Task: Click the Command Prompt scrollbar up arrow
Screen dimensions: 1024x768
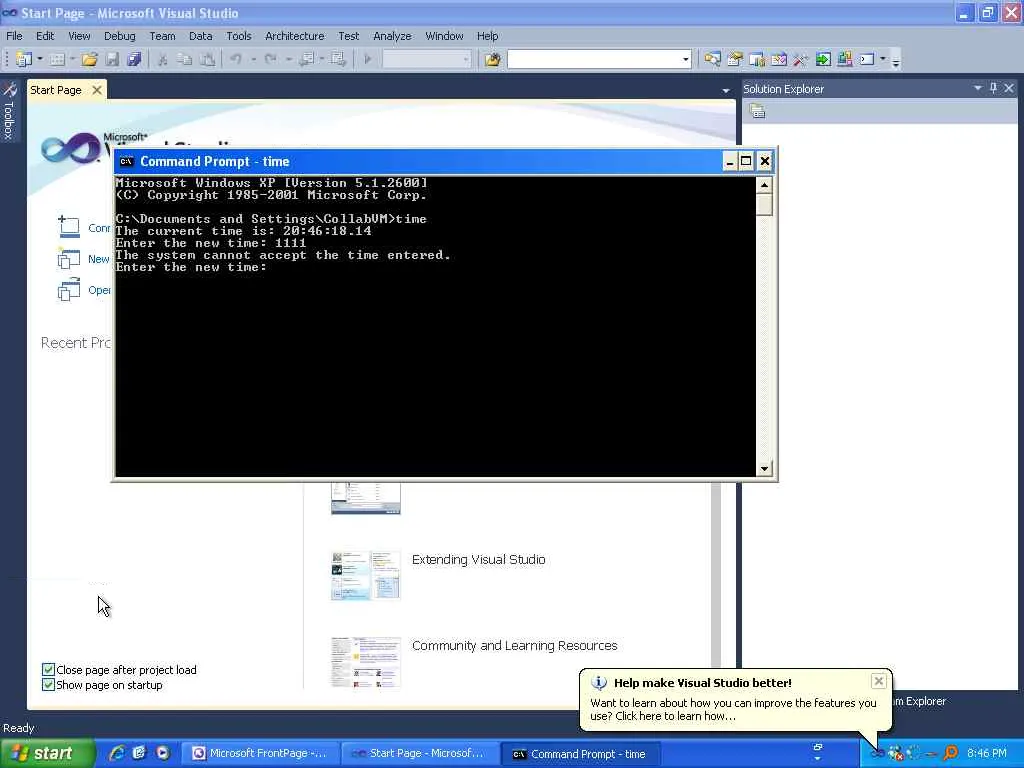Action: (764, 185)
